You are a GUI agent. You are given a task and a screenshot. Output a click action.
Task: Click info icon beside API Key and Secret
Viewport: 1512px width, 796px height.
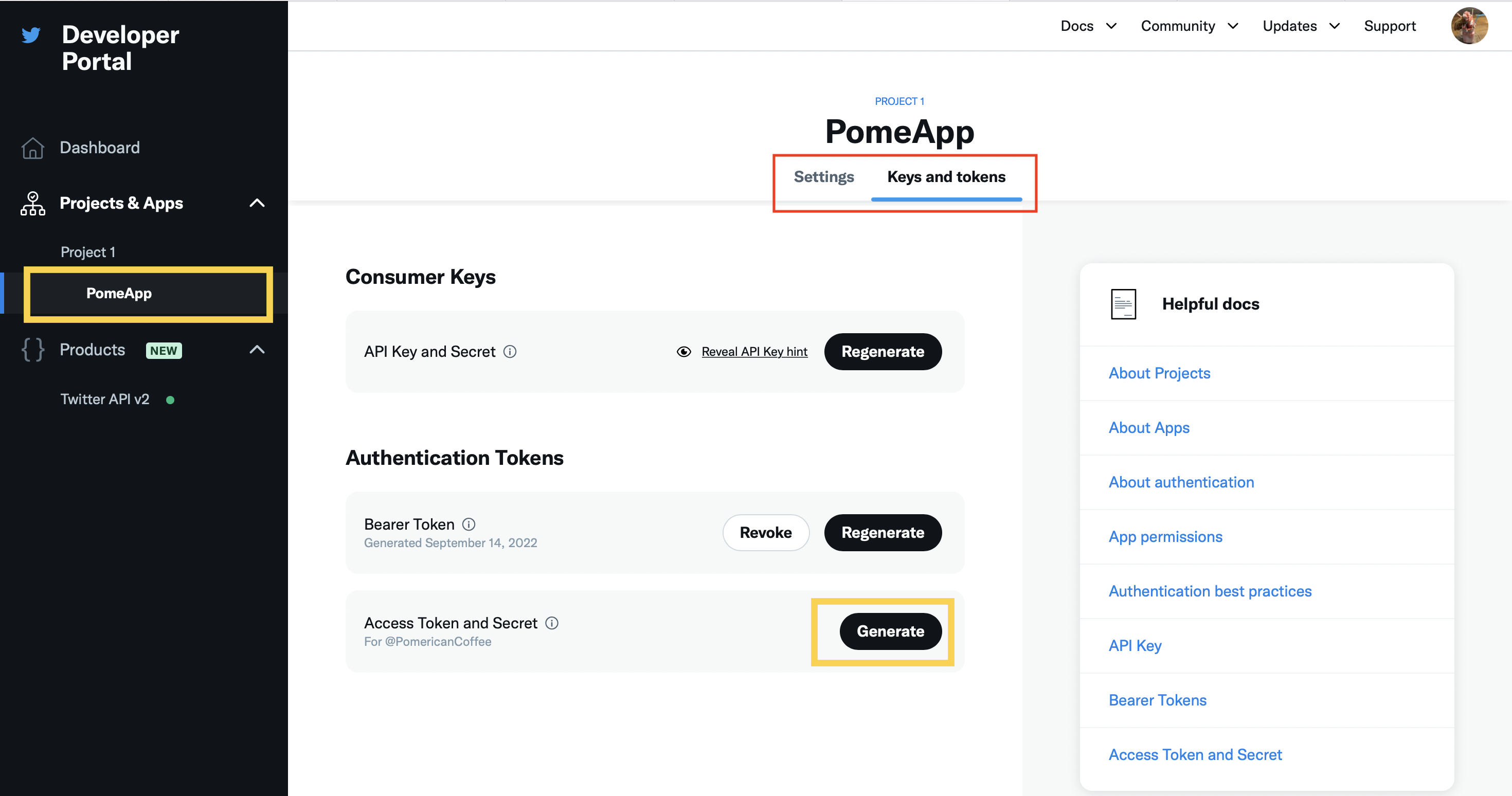(510, 352)
